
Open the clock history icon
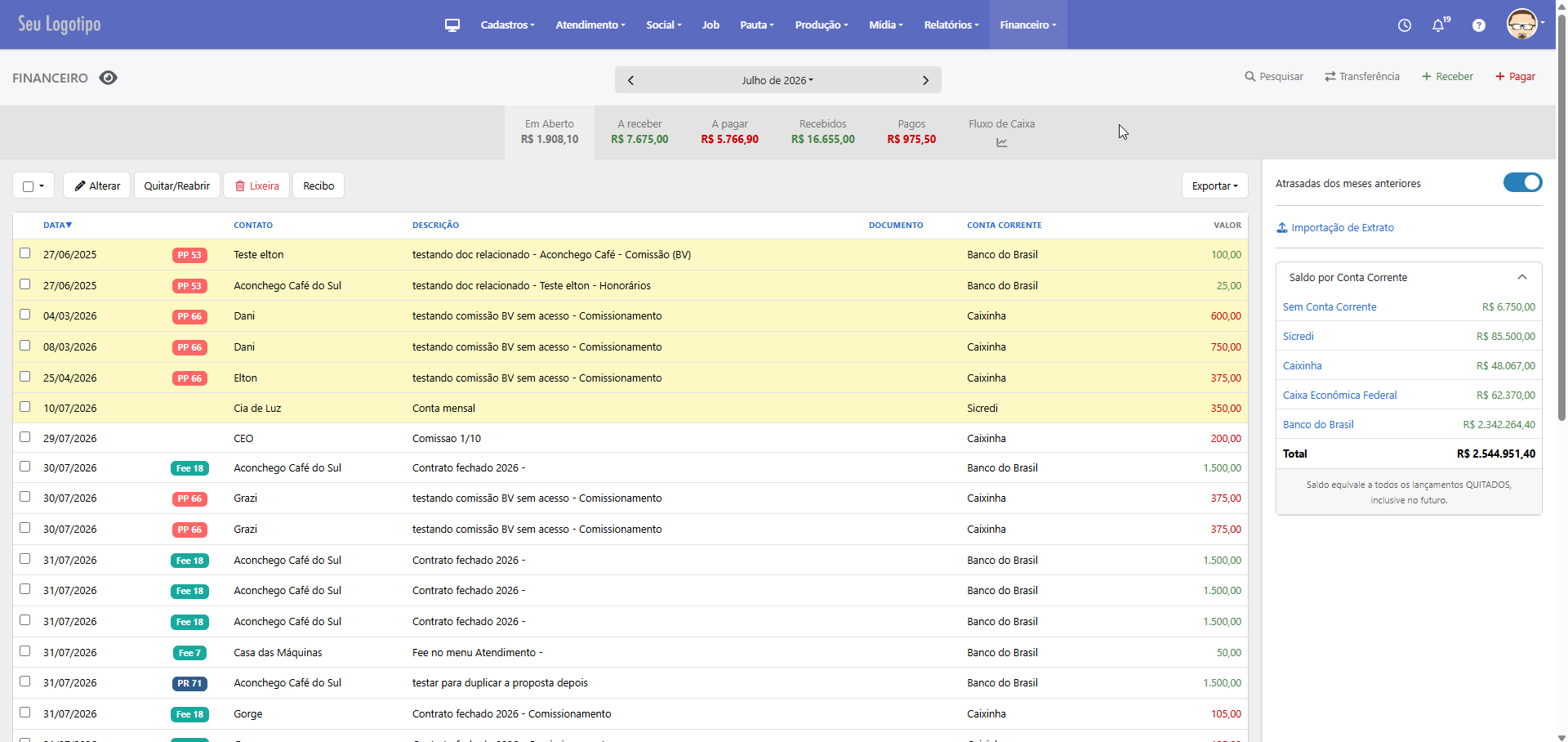point(1405,25)
